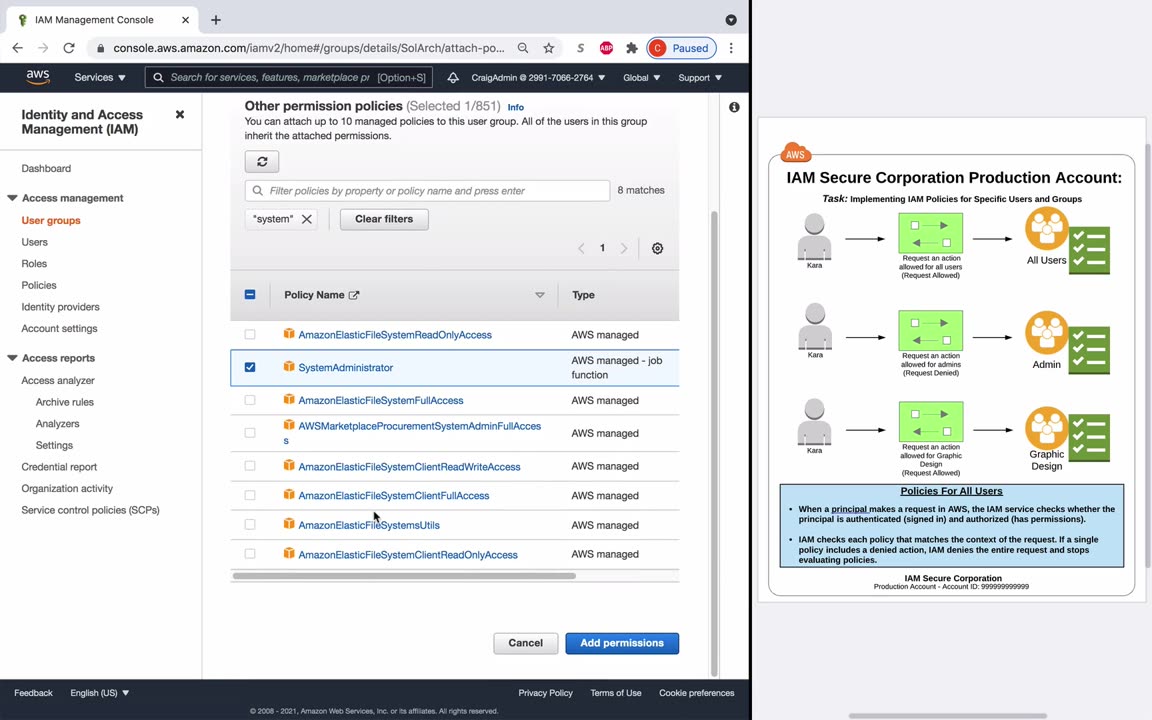
Task: Open the Chrome extensions puzzle icon
Action: point(632,48)
